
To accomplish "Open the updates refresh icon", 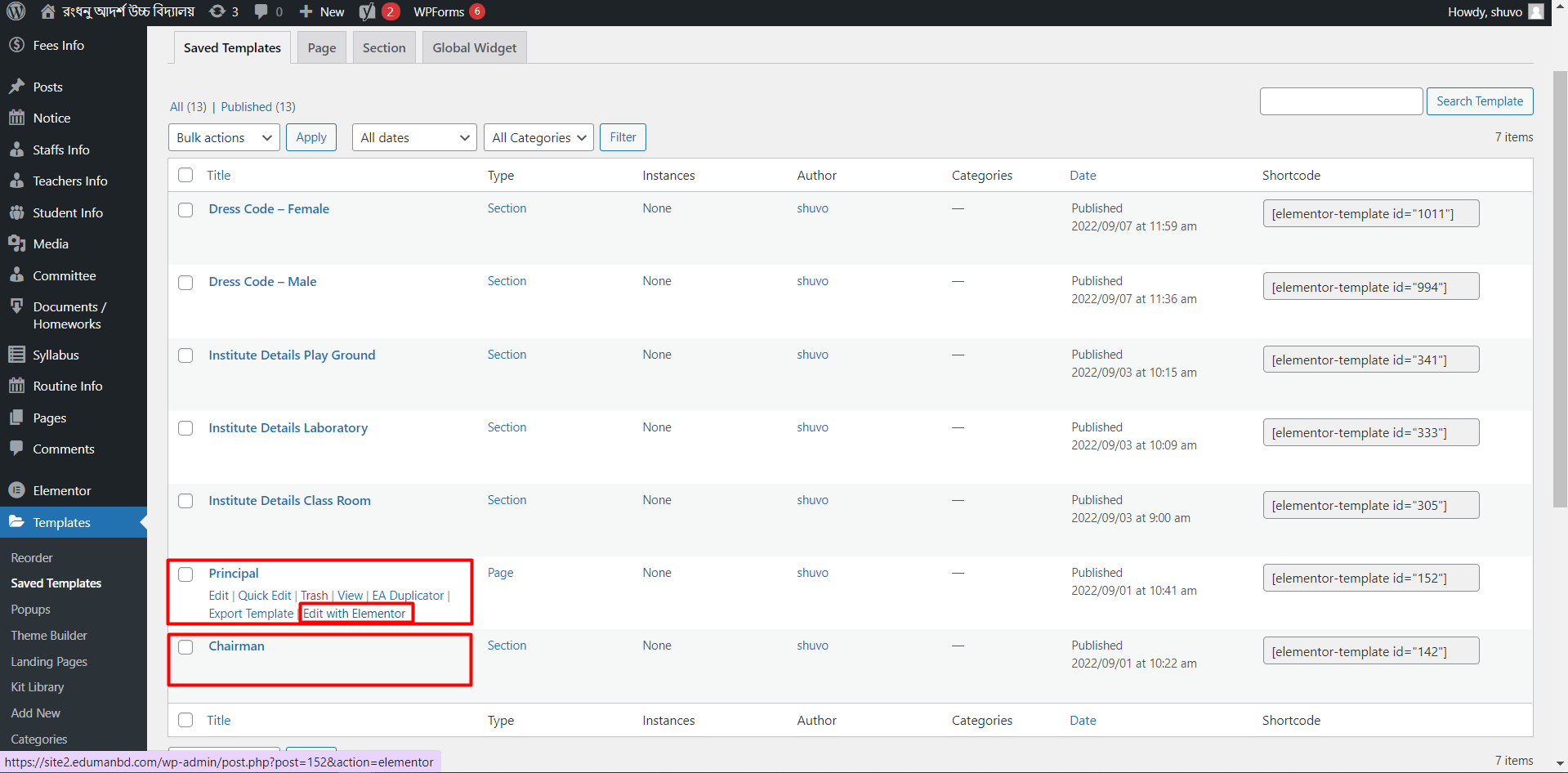I will coord(217,11).
